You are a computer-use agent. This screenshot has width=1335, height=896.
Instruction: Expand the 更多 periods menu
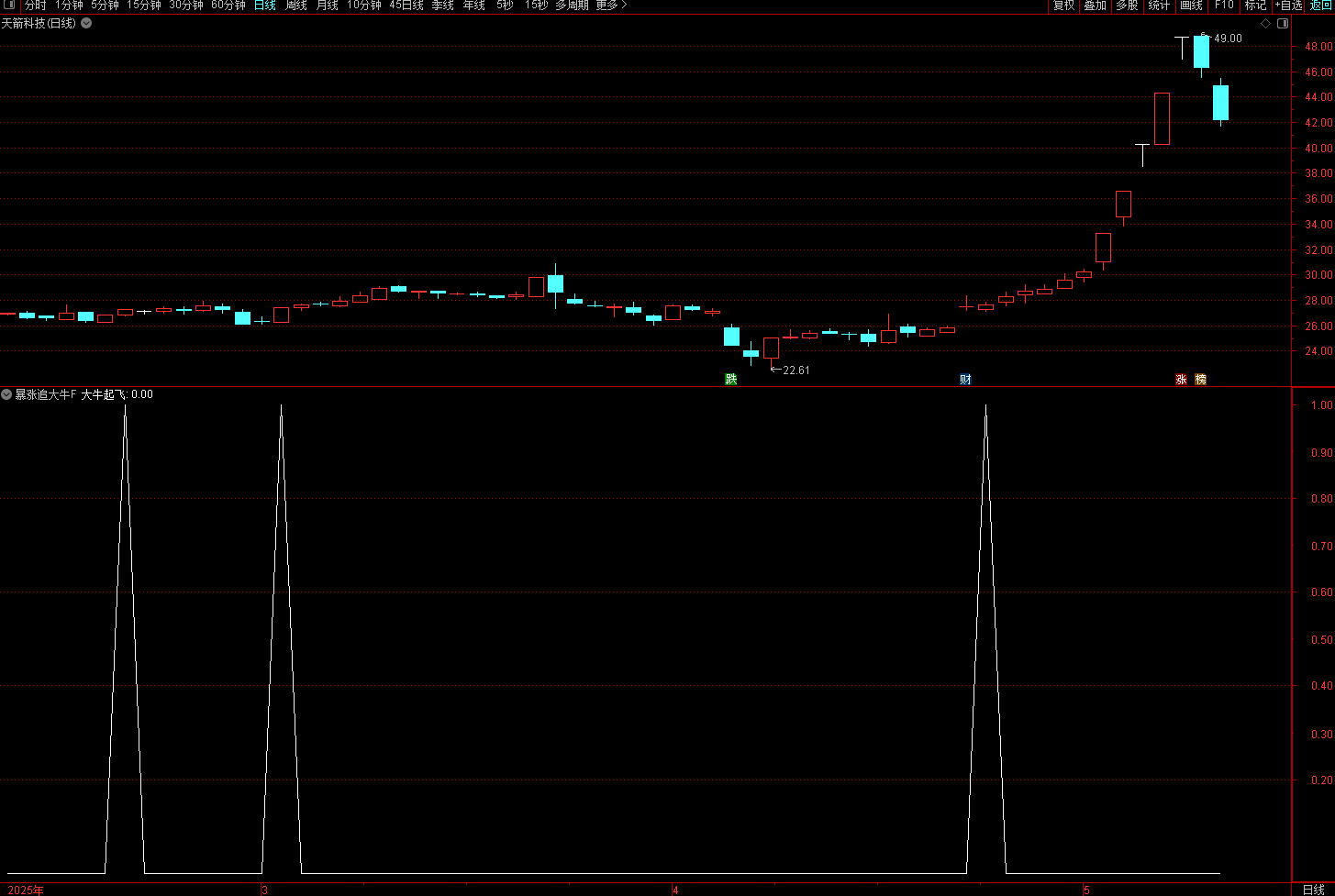(611, 6)
